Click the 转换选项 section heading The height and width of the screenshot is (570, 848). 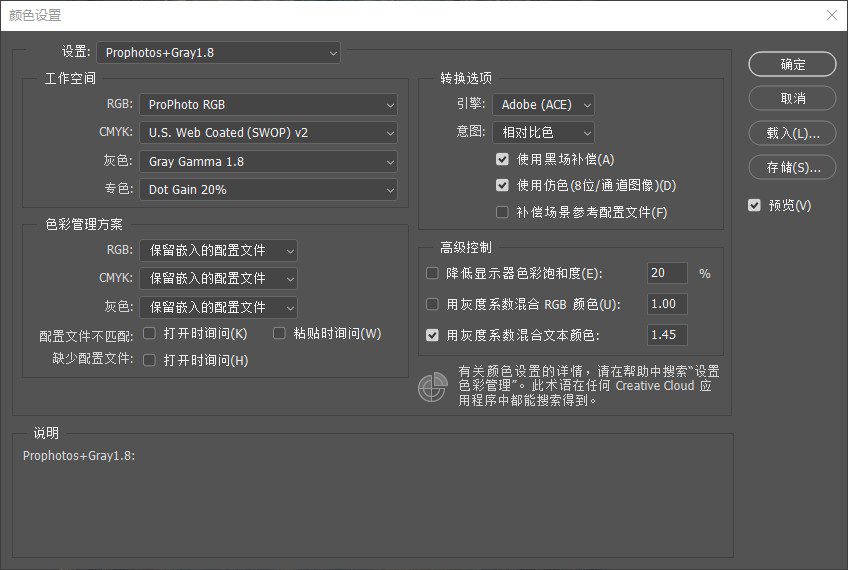click(466, 78)
